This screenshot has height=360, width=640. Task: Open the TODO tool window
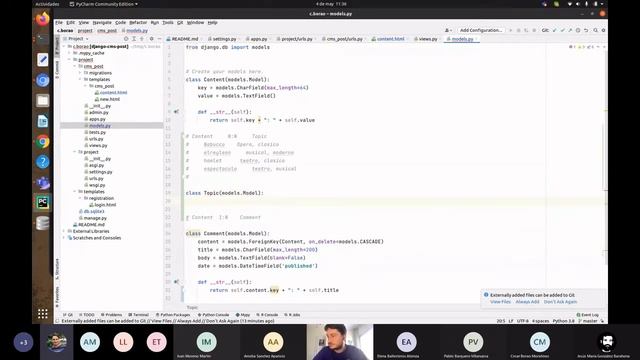click(87, 315)
